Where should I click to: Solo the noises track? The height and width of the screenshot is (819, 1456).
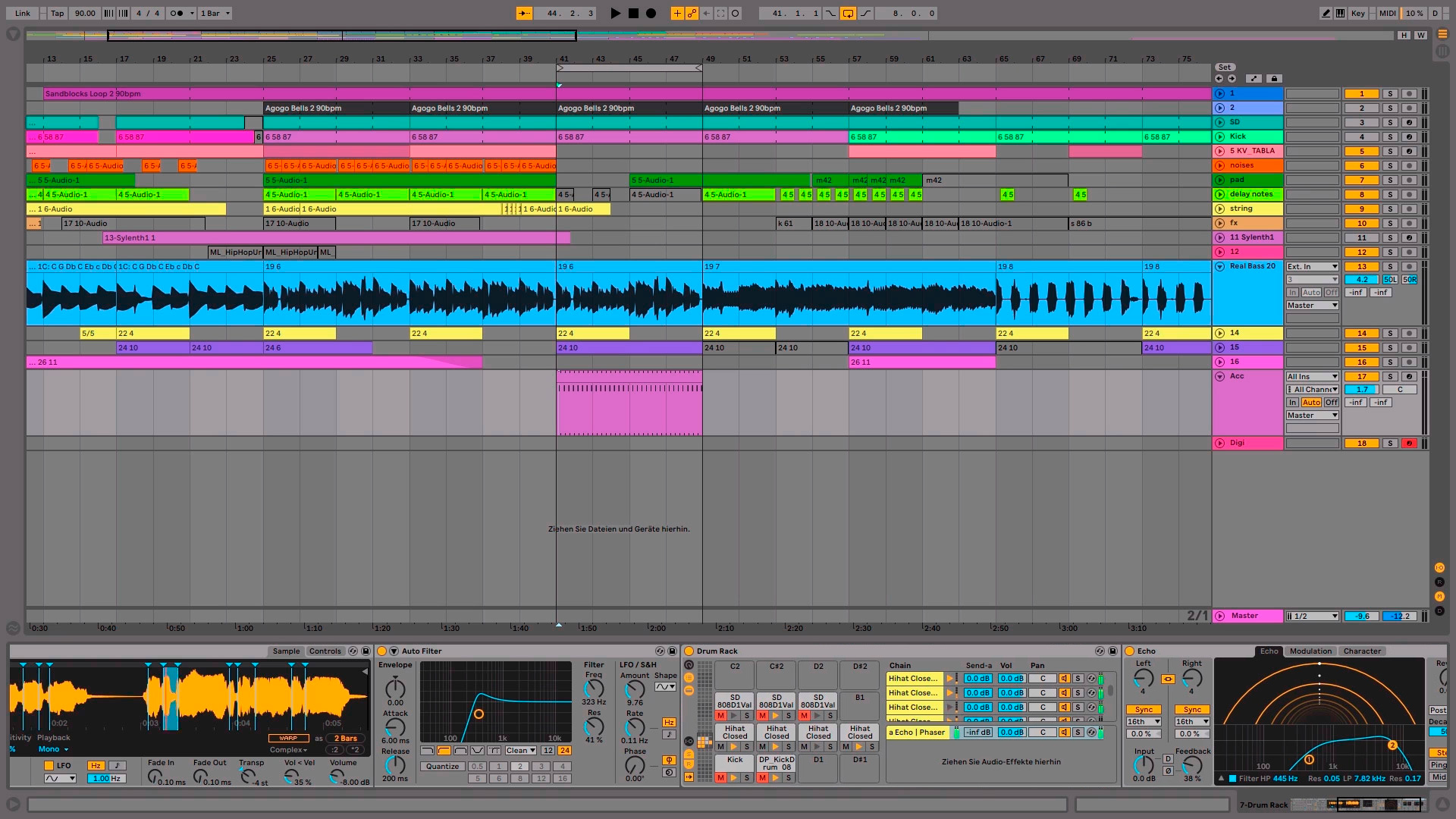(x=1390, y=165)
